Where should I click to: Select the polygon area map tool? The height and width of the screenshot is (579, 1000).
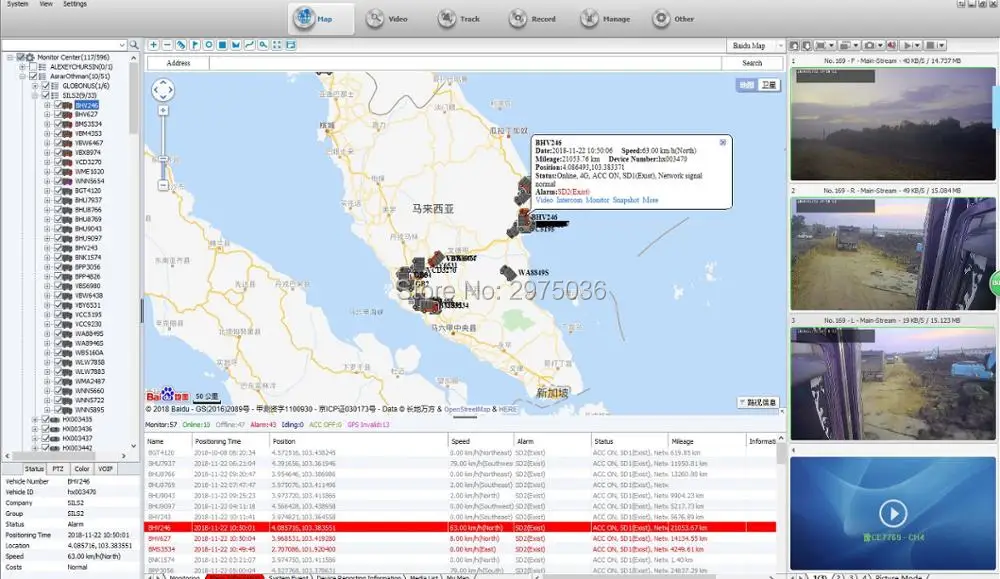(235, 45)
